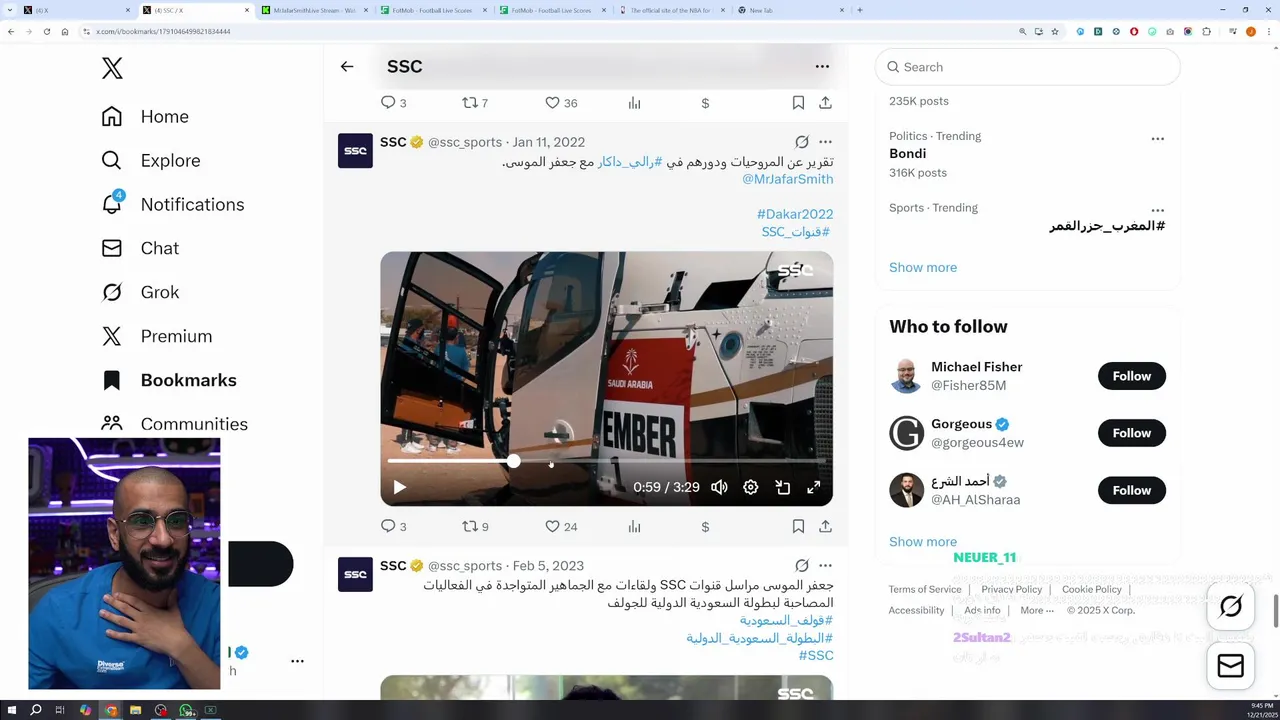This screenshot has width=1280, height=720.
Task: Open Premium in the sidebar
Action: point(157,337)
